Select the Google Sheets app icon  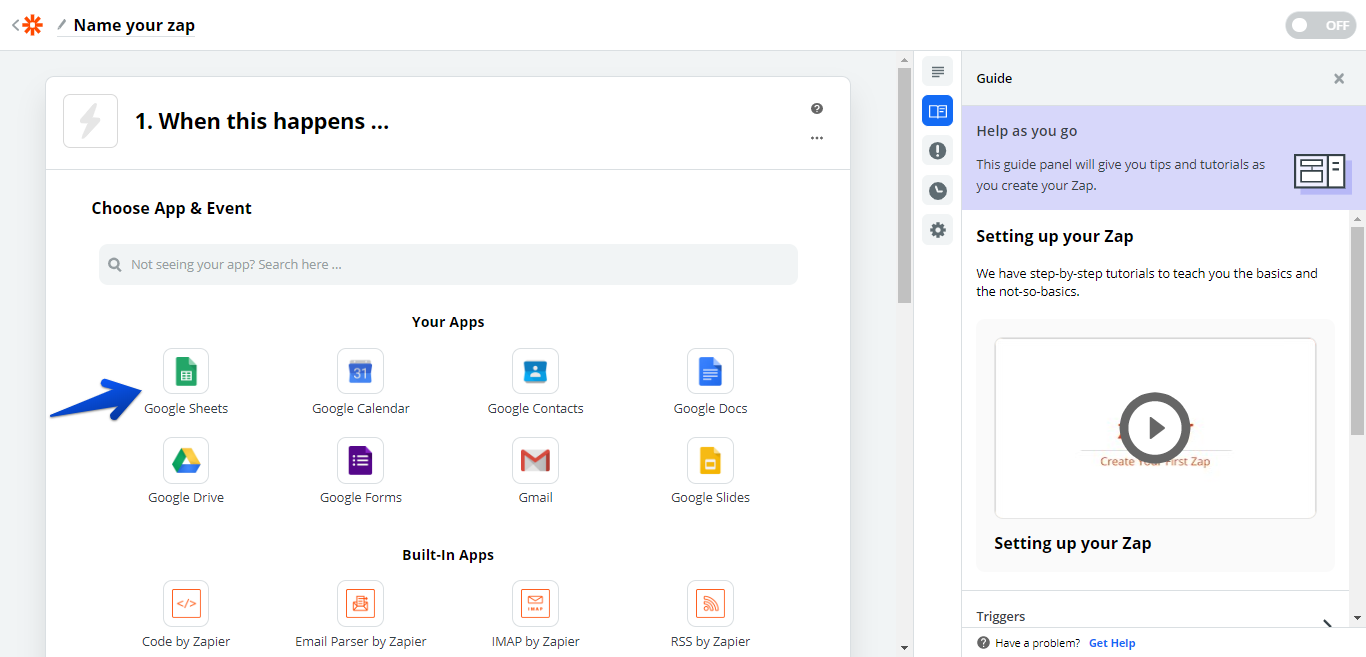click(186, 372)
